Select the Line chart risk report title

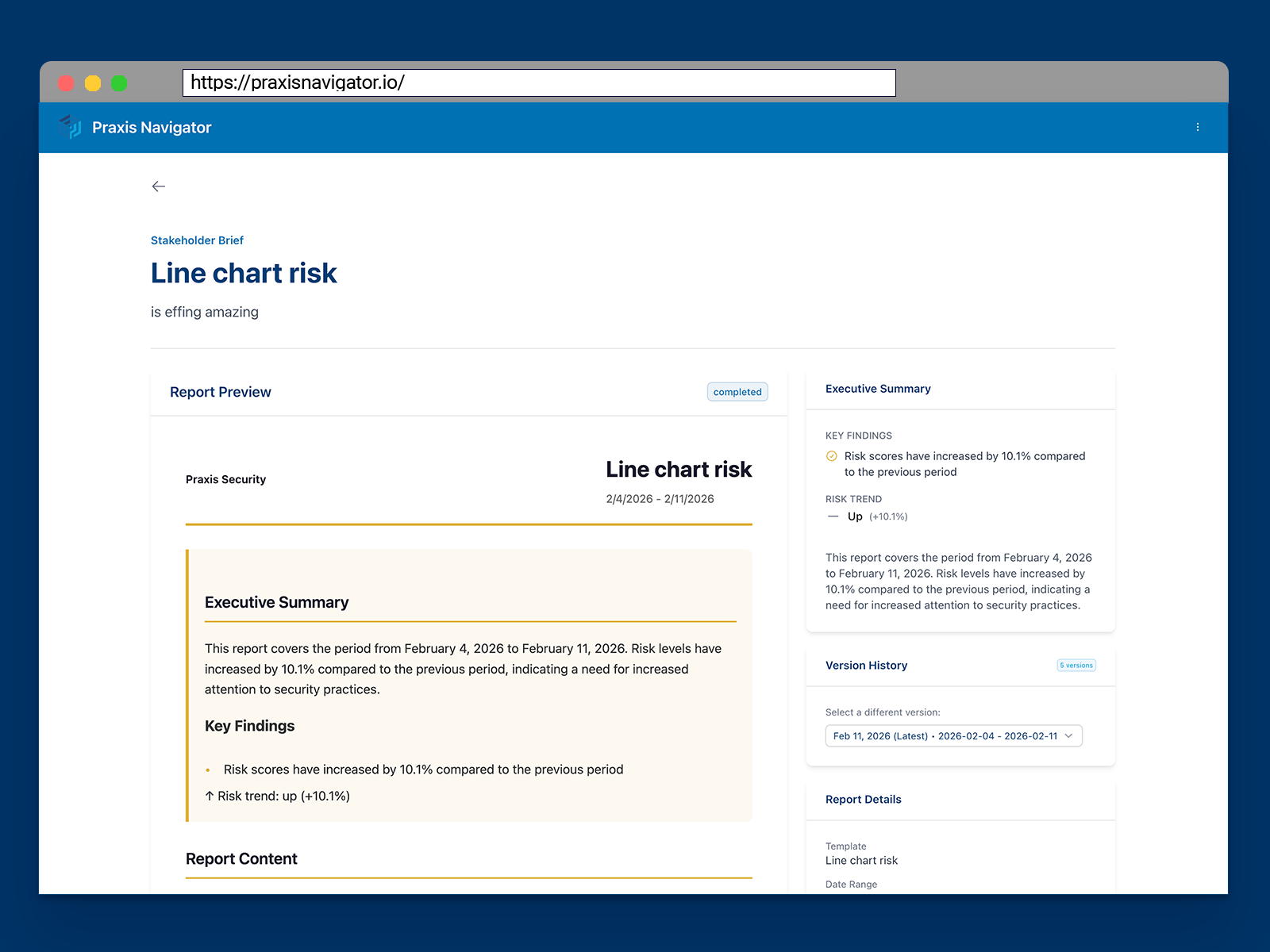[x=244, y=273]
